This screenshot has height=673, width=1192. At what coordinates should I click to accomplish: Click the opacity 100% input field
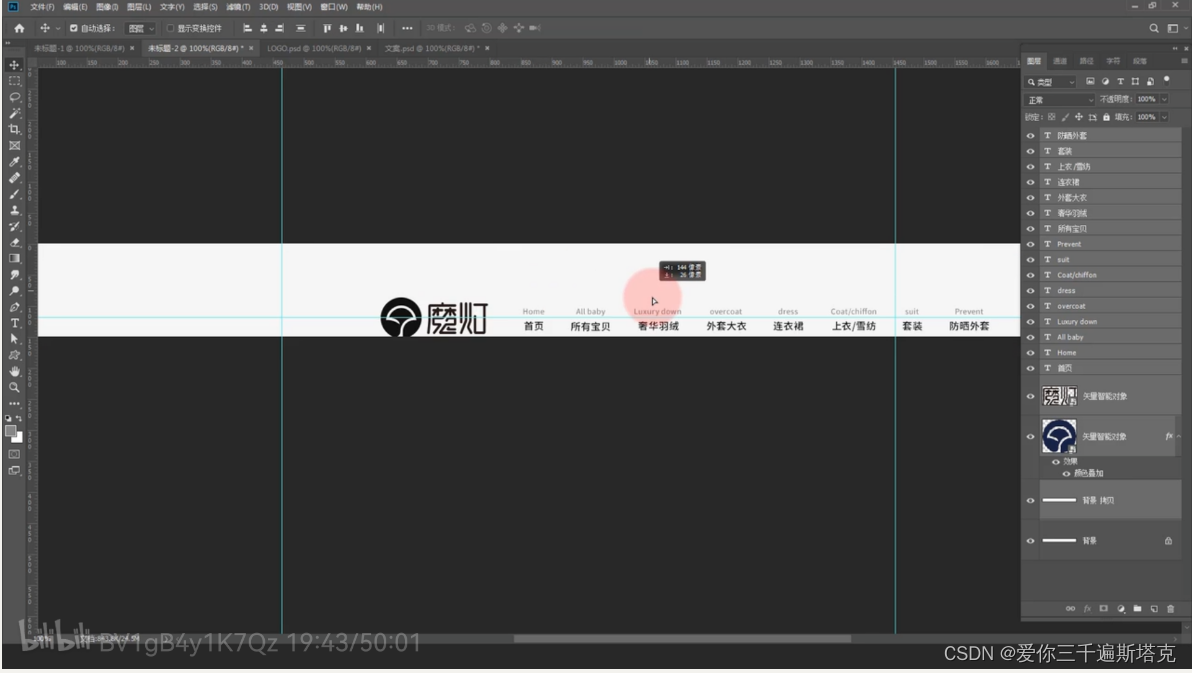[1146, 99]
